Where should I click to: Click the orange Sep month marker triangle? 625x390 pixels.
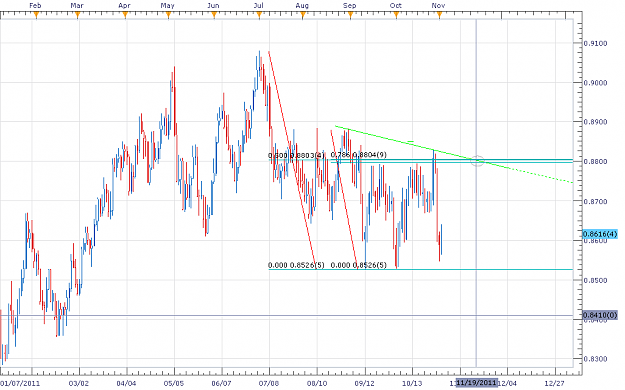coord(350,15)
